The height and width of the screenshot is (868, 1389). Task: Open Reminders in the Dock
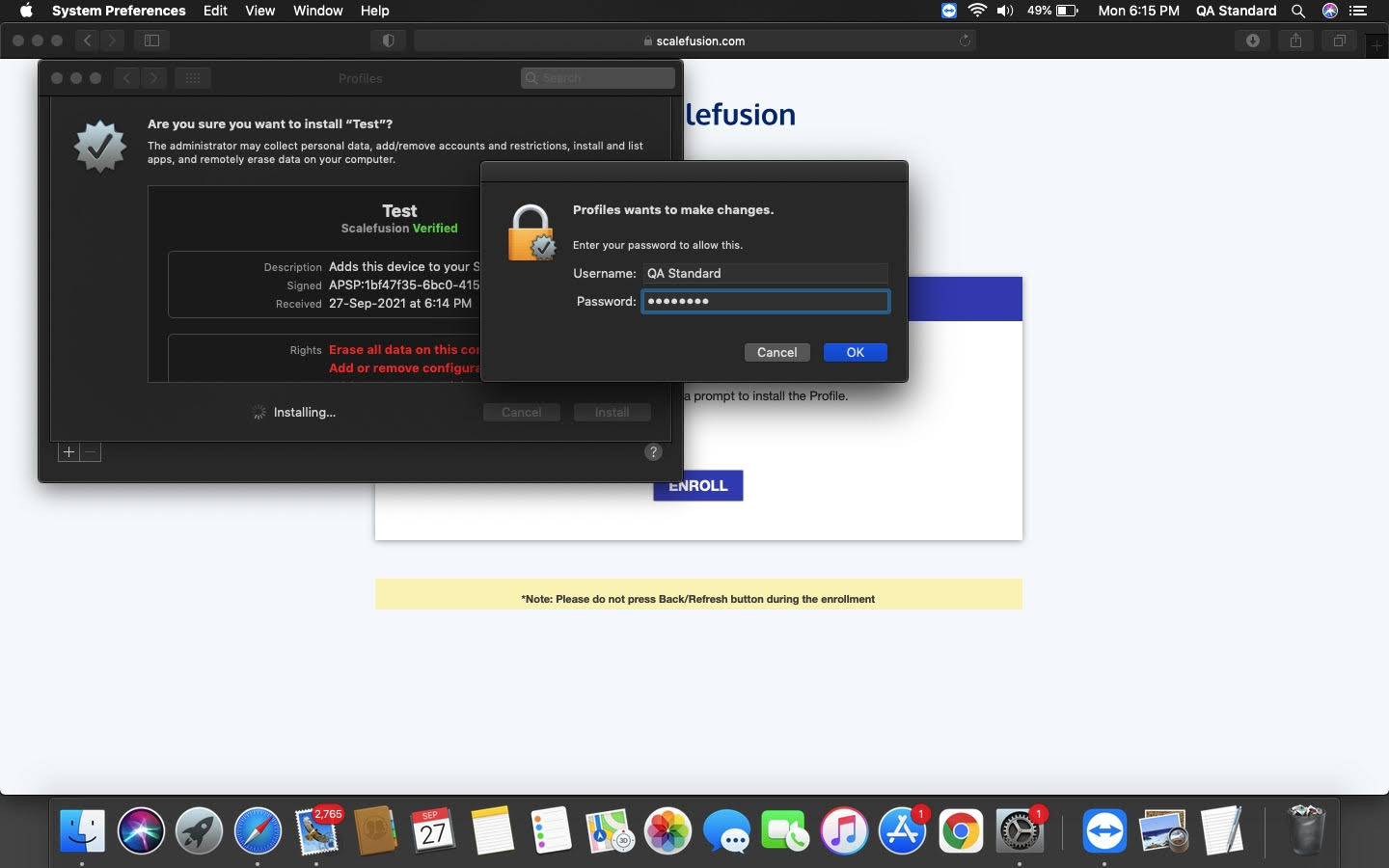tap(551, 830)
